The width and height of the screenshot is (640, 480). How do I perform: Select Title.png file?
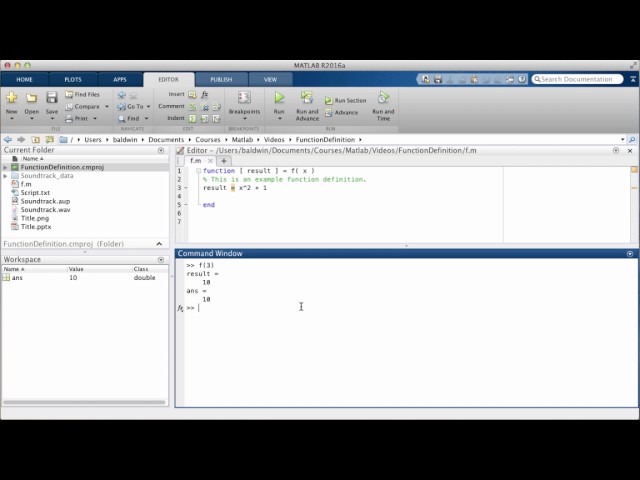click(x=35, y=218)
